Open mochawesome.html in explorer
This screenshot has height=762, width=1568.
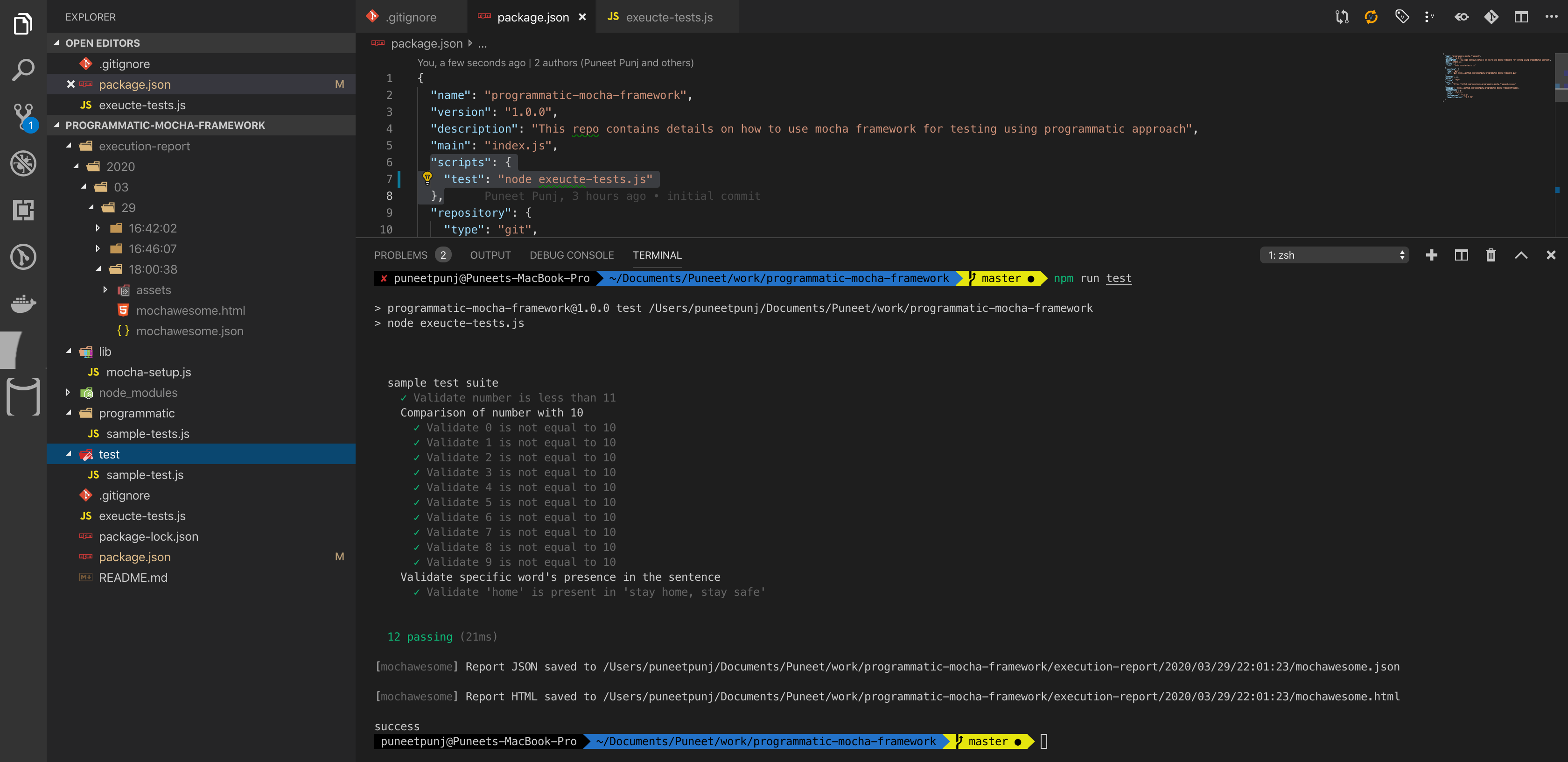[x=190, y=310]
